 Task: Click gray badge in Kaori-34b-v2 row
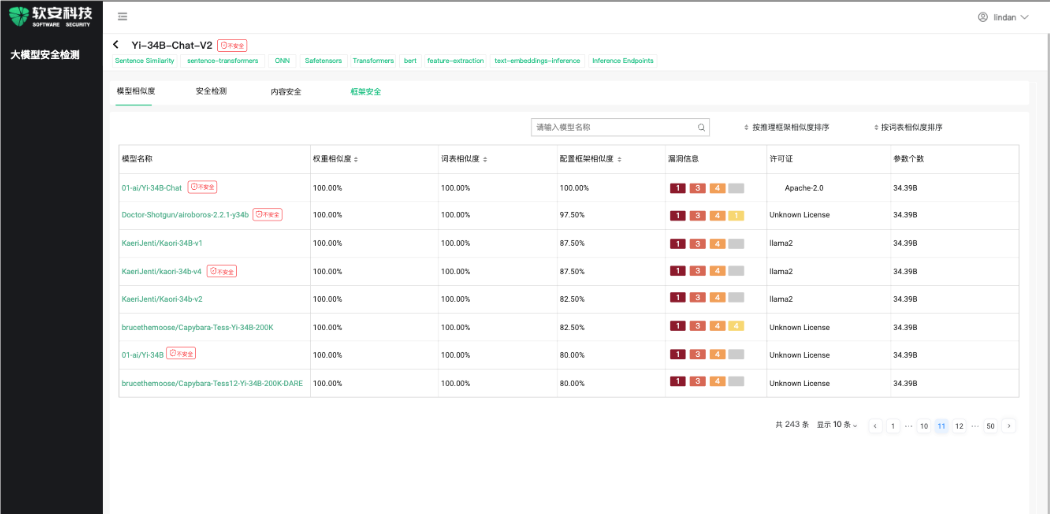click(736, 298)
